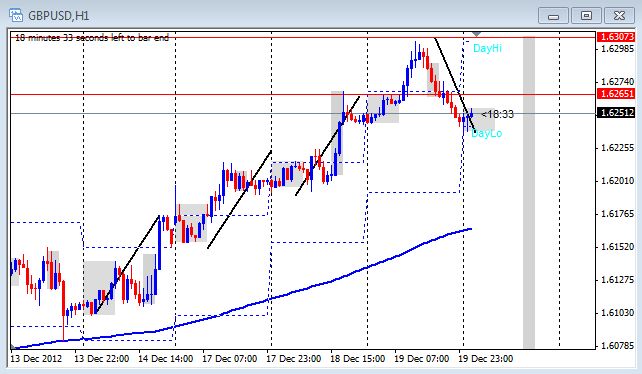642x374 pixels.
Task: Click the 14 Dec 14:00 time label
Action: point(165,359)
